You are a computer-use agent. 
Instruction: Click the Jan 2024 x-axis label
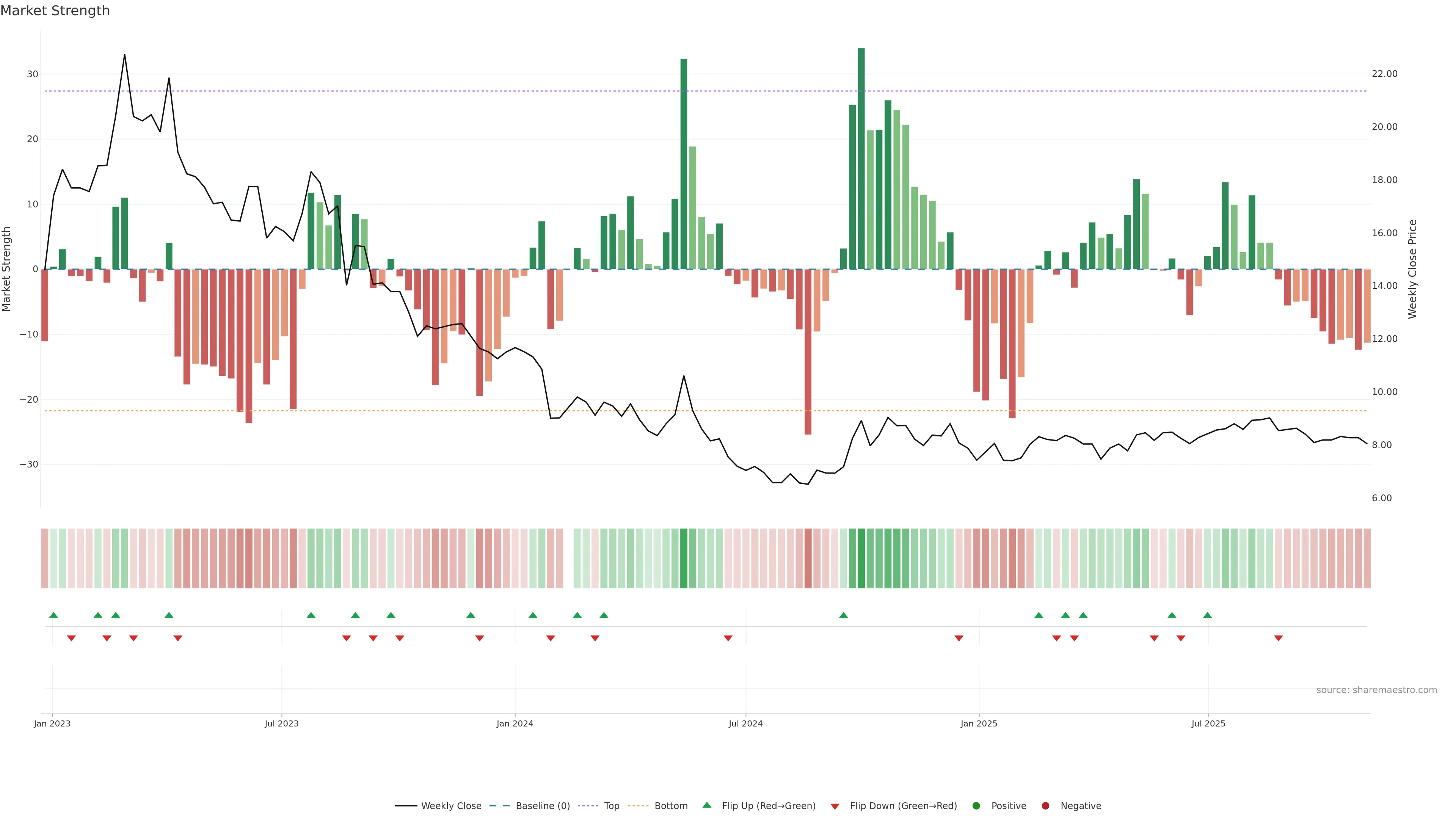(x=515, y=723)
